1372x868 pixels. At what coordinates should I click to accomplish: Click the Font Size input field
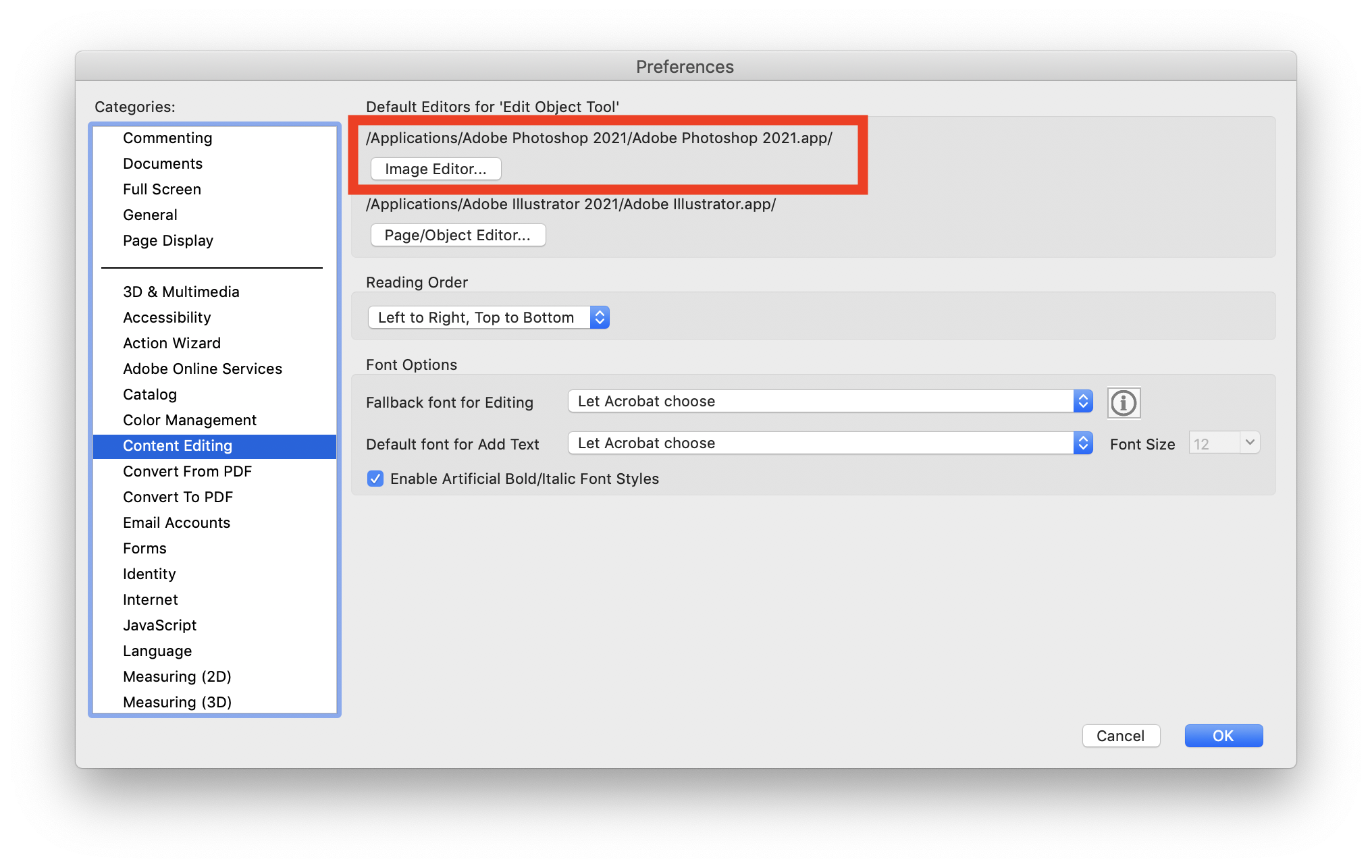(1214, 443)
